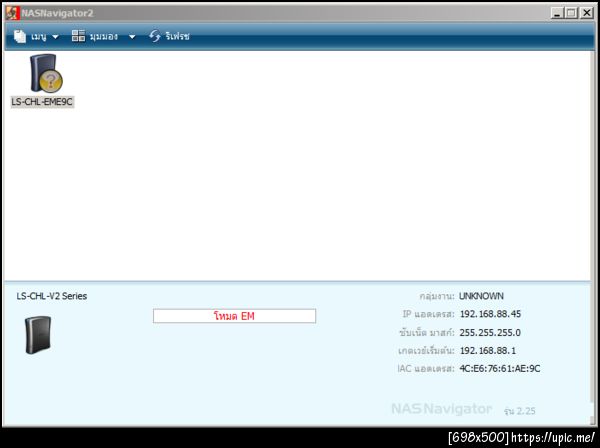The height and width of the screenshot is (448, 600).
Task: Expand the เมนู dropdown arrow
Action: click(x=55, y=37)
